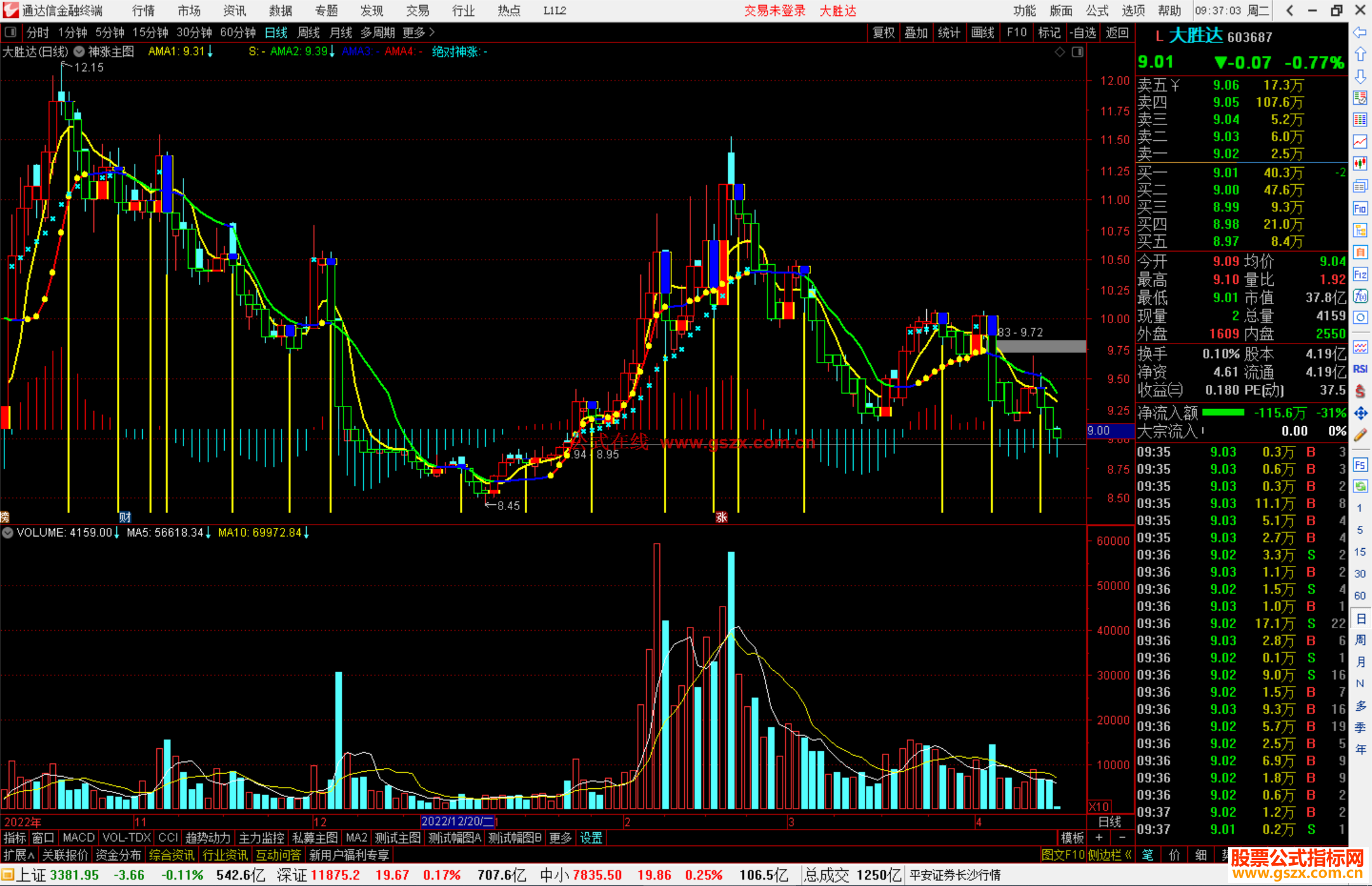Click the four-way move arrows sidebar icon
Image resolution: width=1372 pixels, height=886 pixels.
[1360, 413]
